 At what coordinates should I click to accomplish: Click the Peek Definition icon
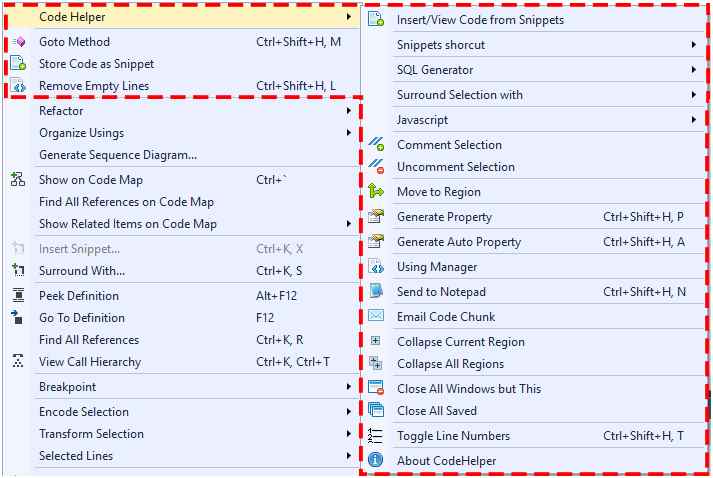point(18,296)
